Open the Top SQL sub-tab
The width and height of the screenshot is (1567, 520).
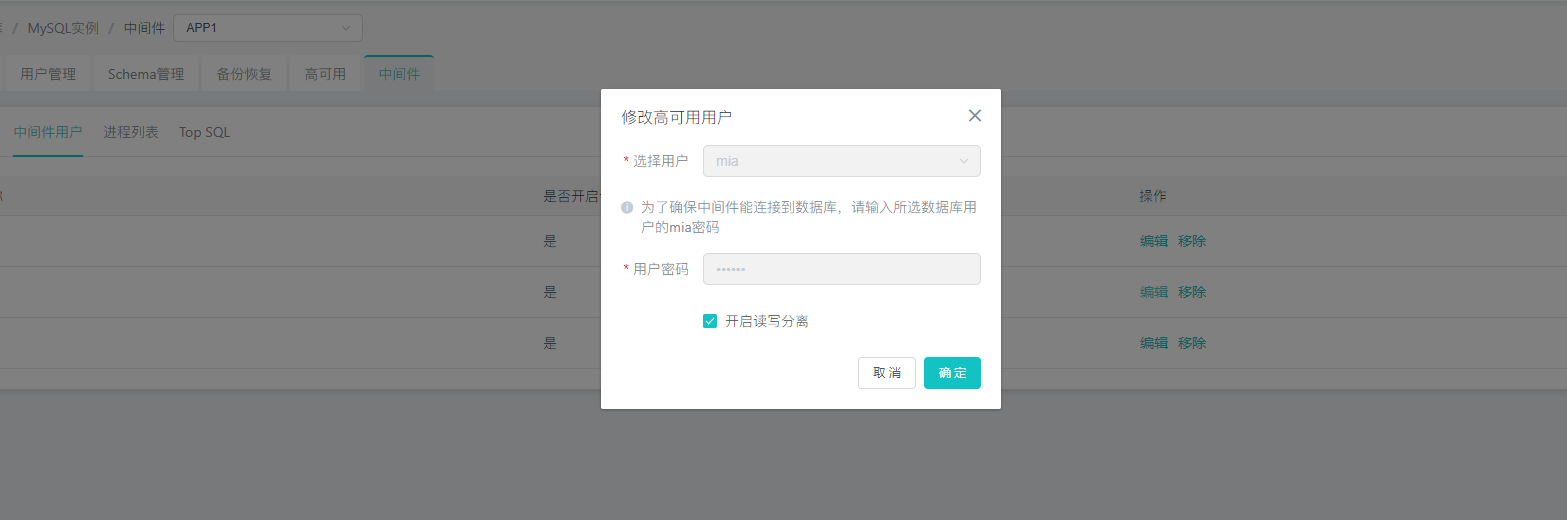click(x=204, y=132)
